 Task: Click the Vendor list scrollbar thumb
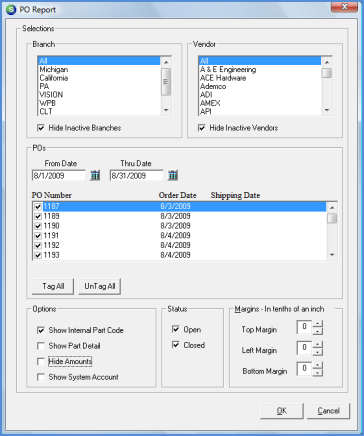[327, 73]
